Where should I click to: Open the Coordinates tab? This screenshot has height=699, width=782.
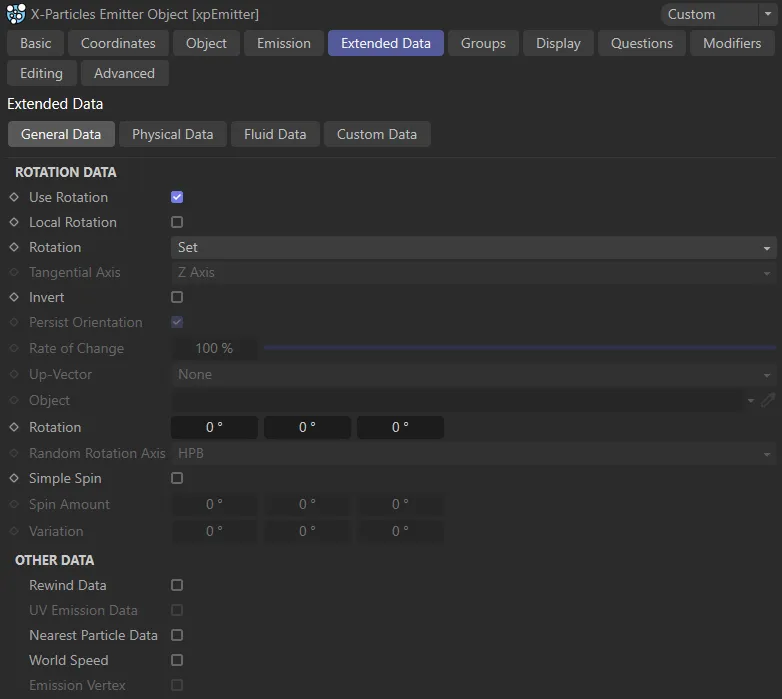(x=118, y=43)
